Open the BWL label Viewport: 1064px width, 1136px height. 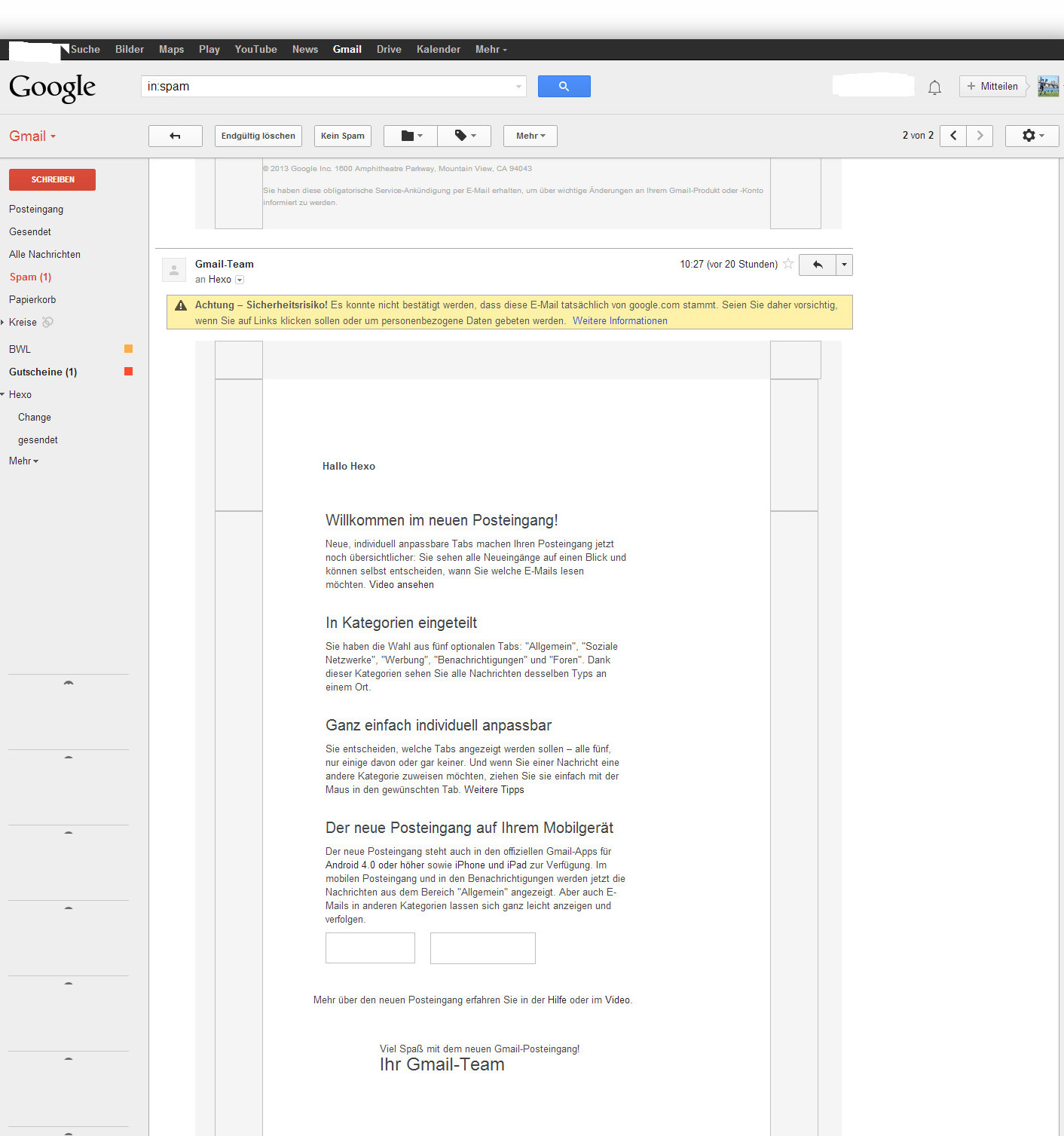tap(20, 349)
